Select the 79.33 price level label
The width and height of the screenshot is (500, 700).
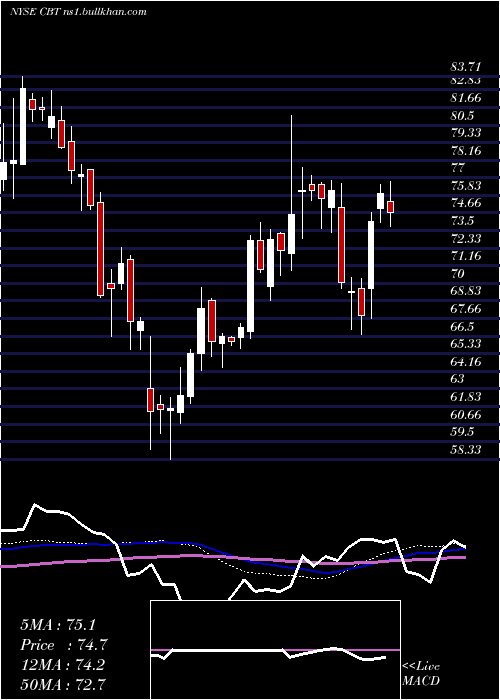466,133
